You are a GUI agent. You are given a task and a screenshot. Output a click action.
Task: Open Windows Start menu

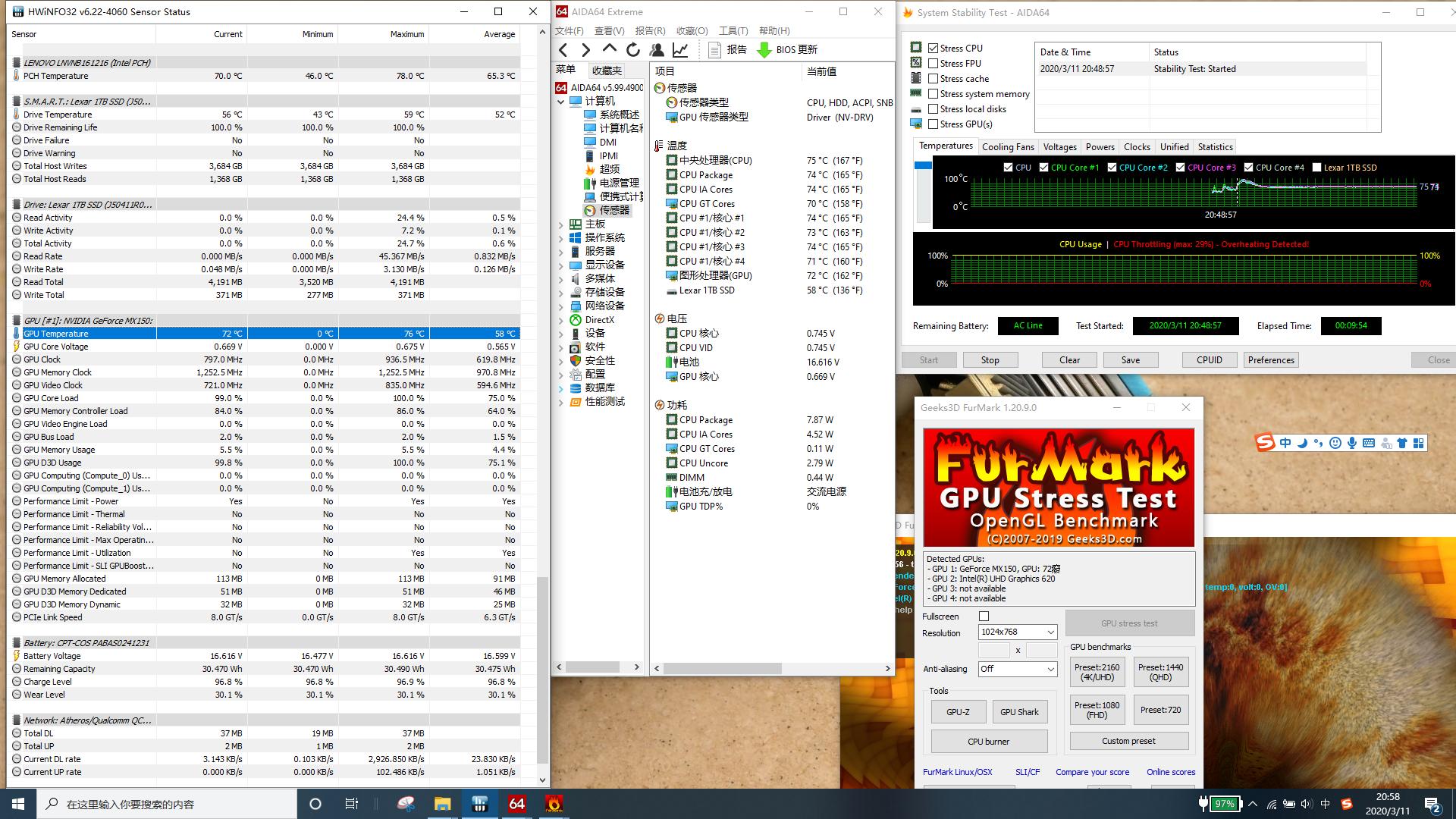coord(18,804)
